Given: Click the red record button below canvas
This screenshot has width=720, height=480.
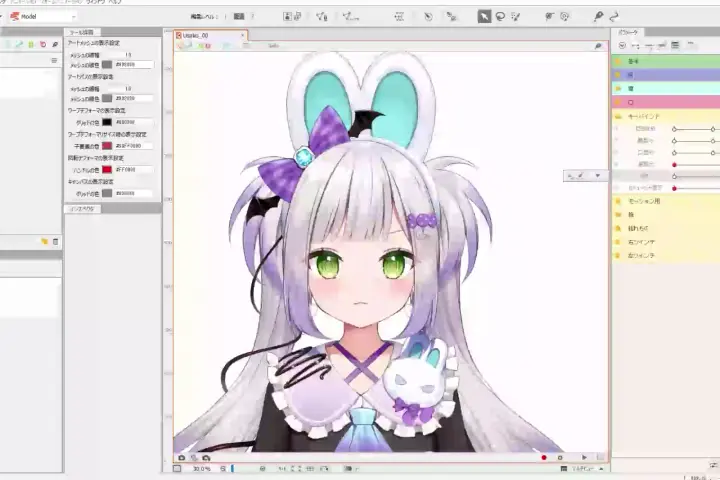Looking at the screenshot, I should click(x=544, y=457).
